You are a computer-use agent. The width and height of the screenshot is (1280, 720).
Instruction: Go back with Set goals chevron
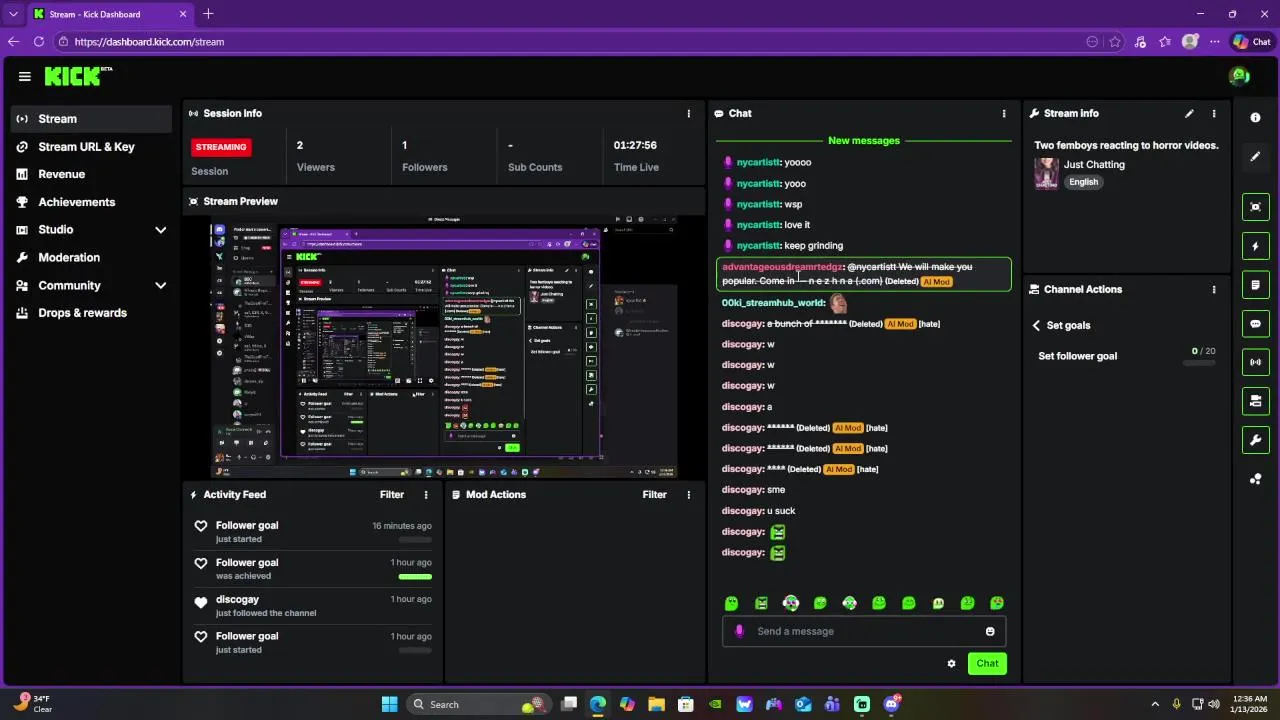(x=1037, y=326)
